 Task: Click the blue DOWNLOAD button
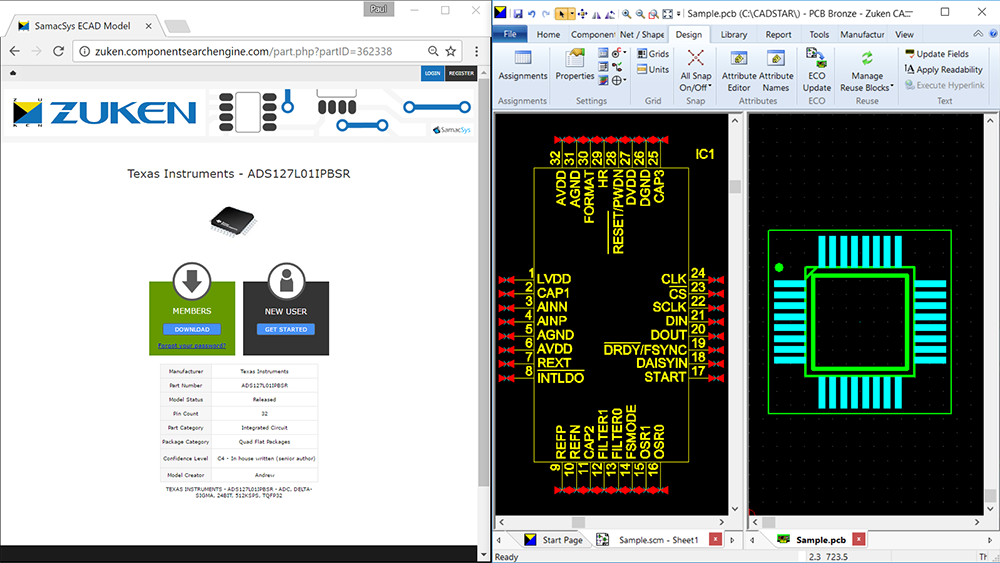click(x=192, y=329)
